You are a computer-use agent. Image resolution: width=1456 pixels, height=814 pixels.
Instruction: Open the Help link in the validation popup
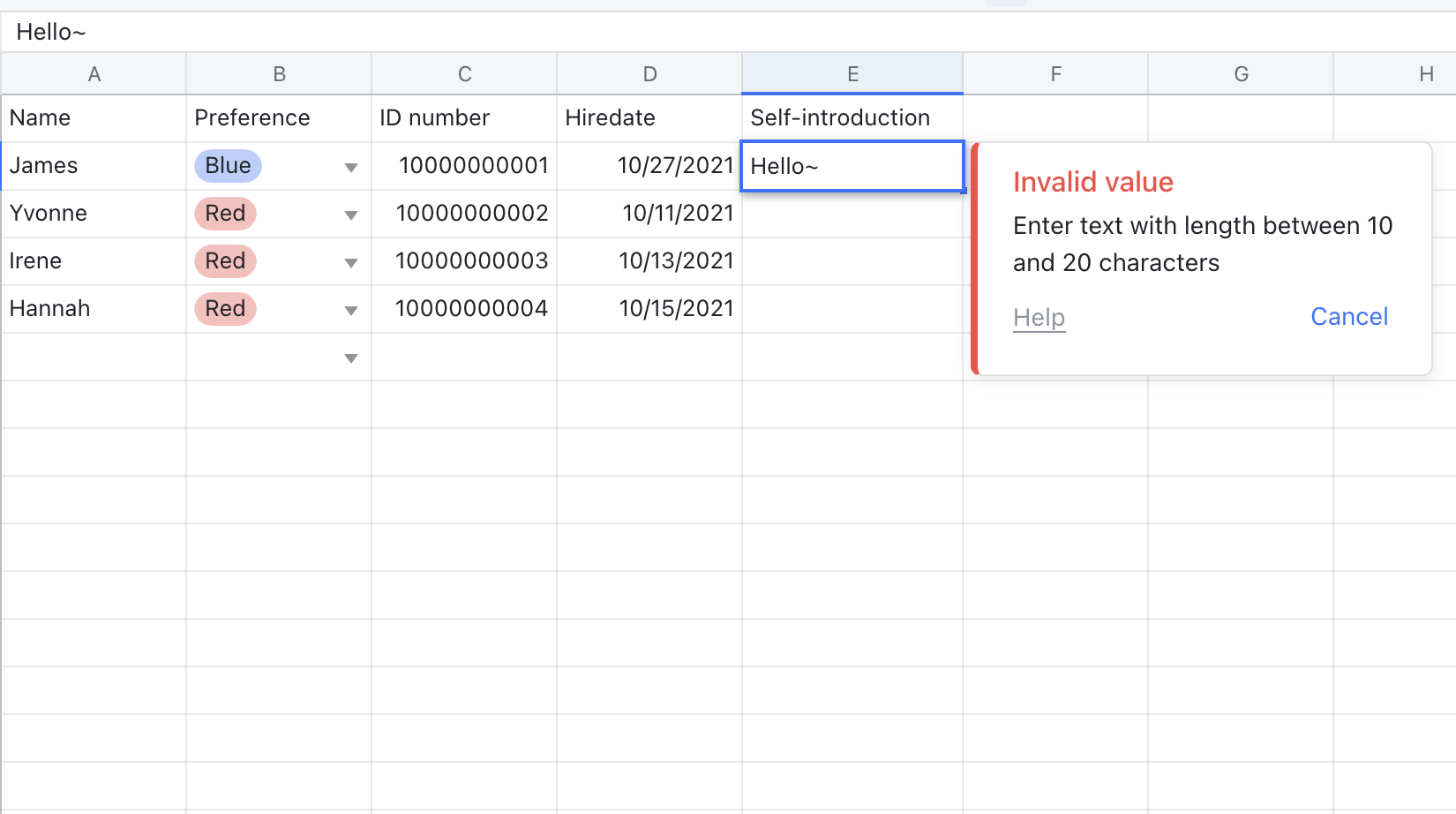tap(1039, 317)
